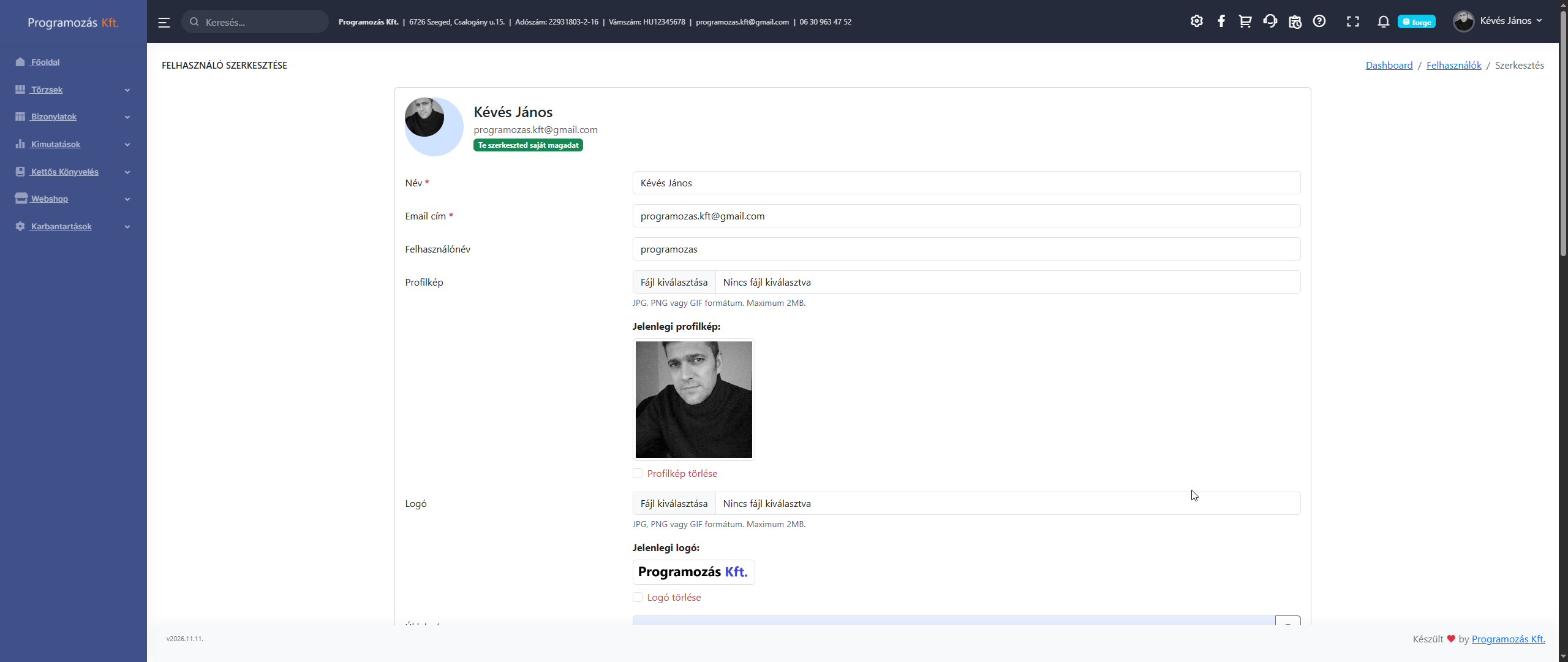
Task: Open the clipboard clock history icon
Action: pos(1295,21)
